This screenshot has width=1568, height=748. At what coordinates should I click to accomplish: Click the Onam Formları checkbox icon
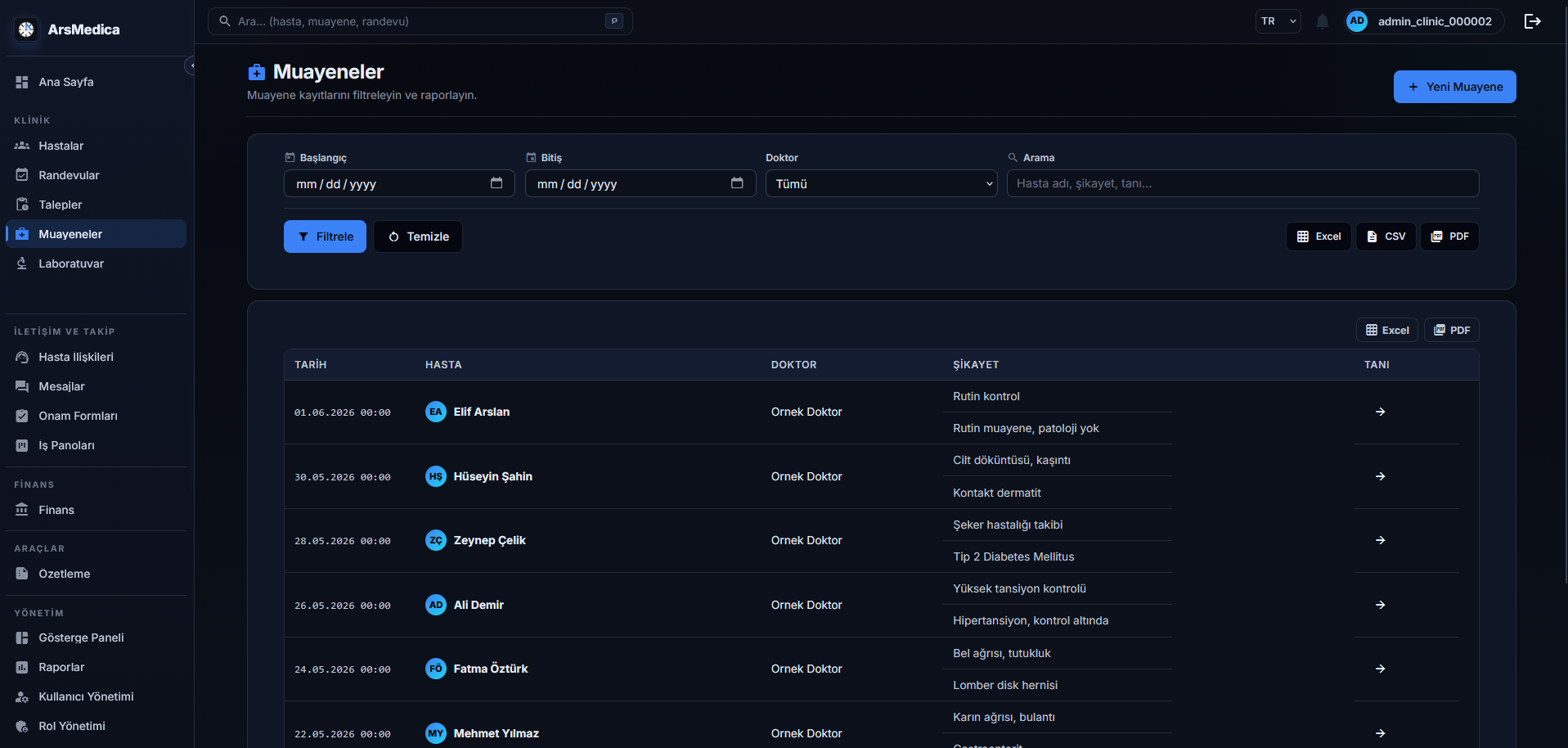point(22,416)
